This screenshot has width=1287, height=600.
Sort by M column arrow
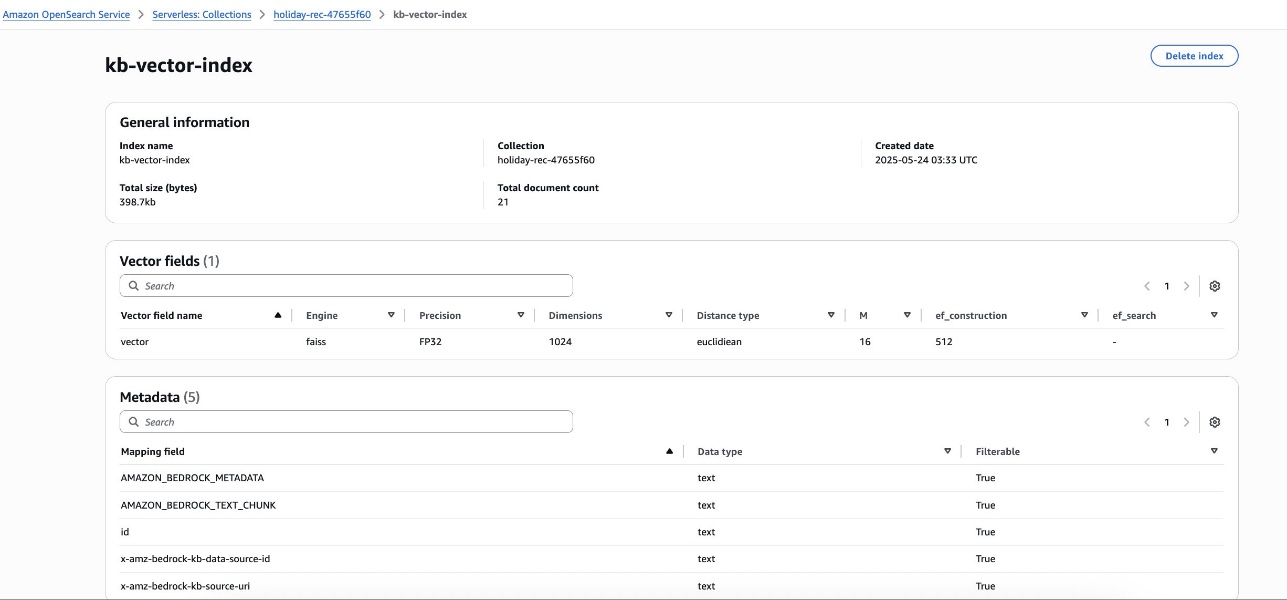click(907, 315)
